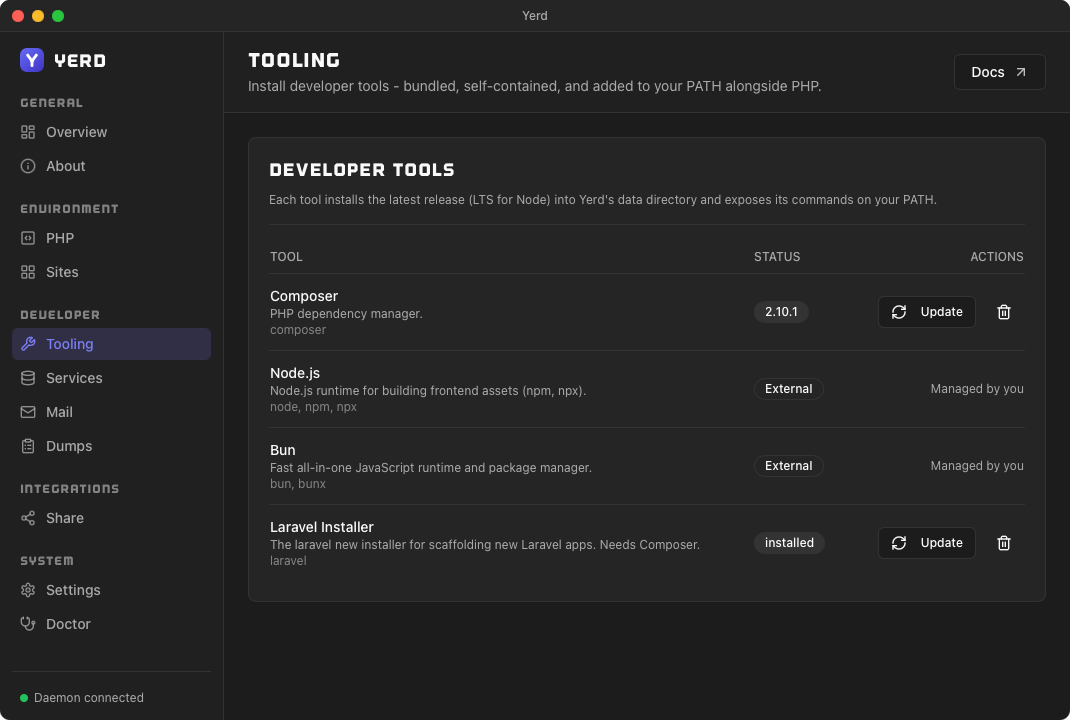This screenshot has width=1070, height=720.
Task: Click the Node.js External status badge
Action: (788, 389)
